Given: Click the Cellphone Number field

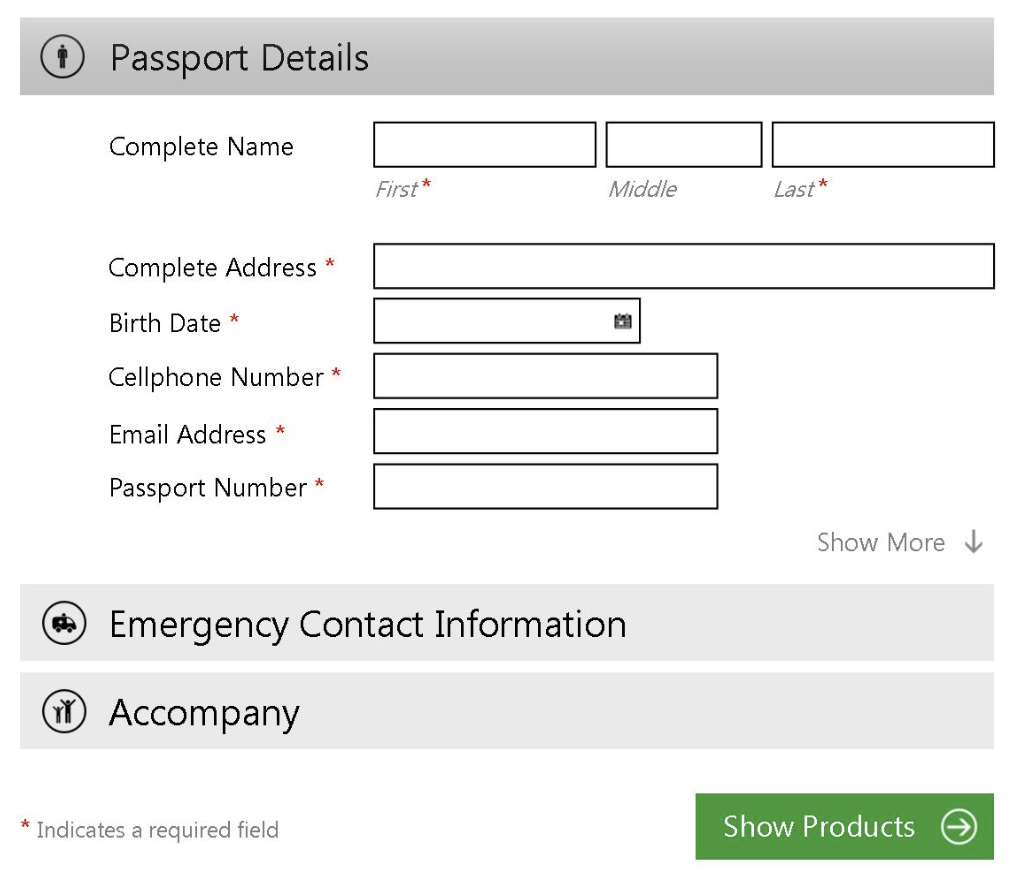Looking at the screenshot, I should [x=545, y=376].
